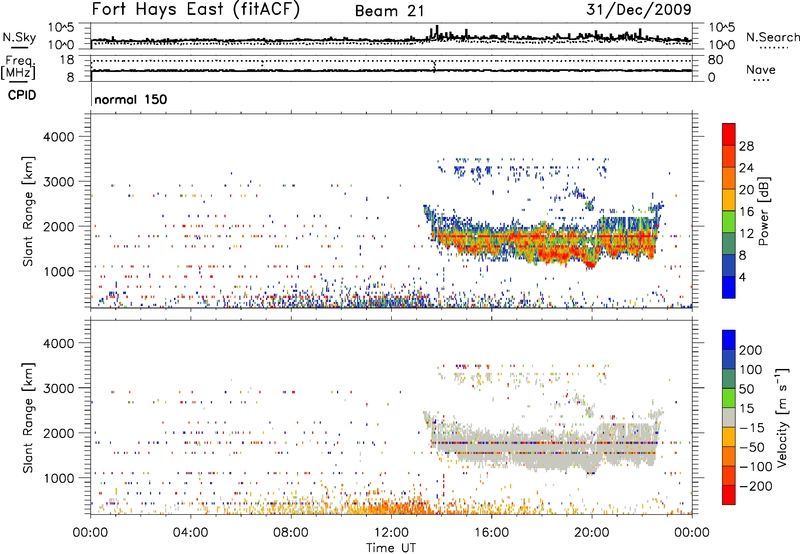Select the "200" velocity colorbar label

coord(751,350)
